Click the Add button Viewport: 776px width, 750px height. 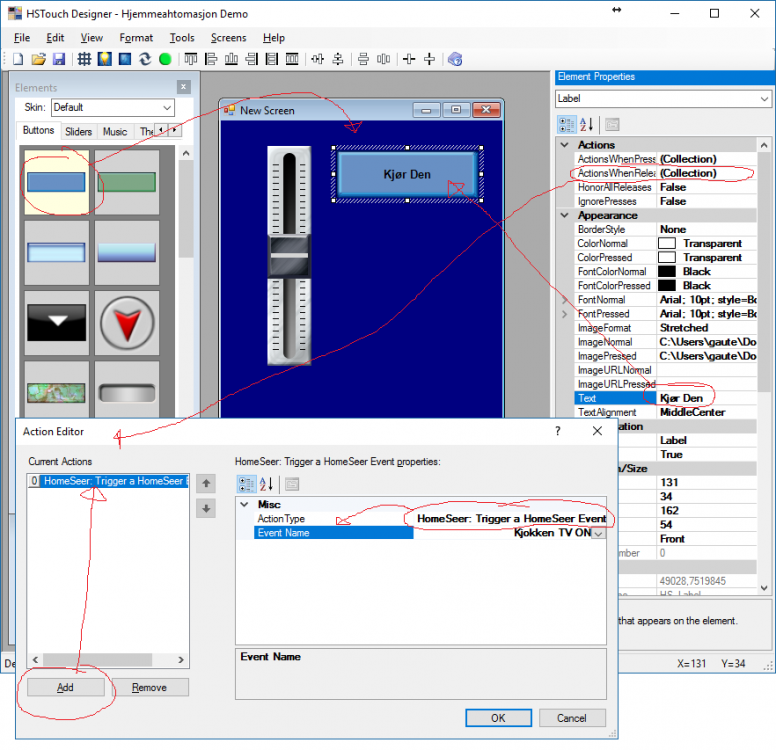click(x=65, y=688)
